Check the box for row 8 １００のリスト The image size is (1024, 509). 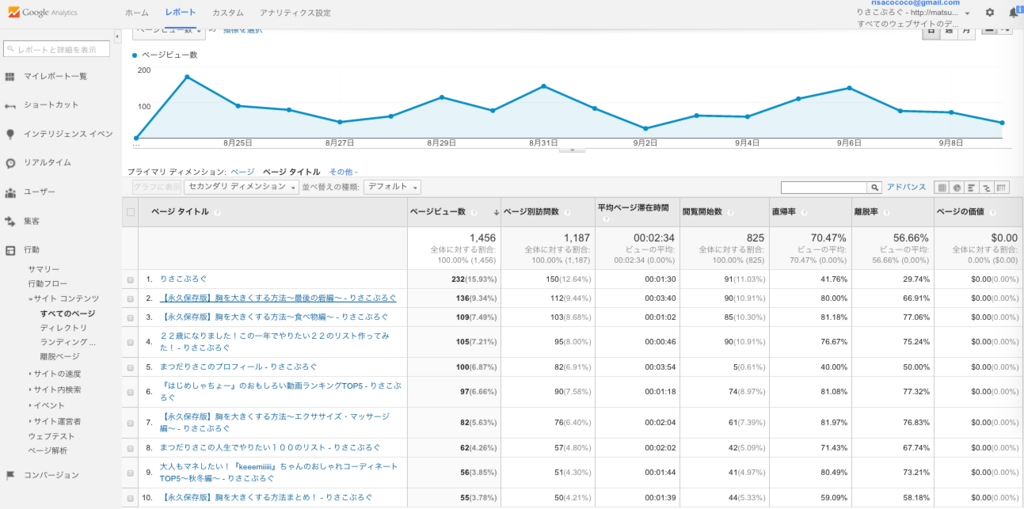coord(131,448)
